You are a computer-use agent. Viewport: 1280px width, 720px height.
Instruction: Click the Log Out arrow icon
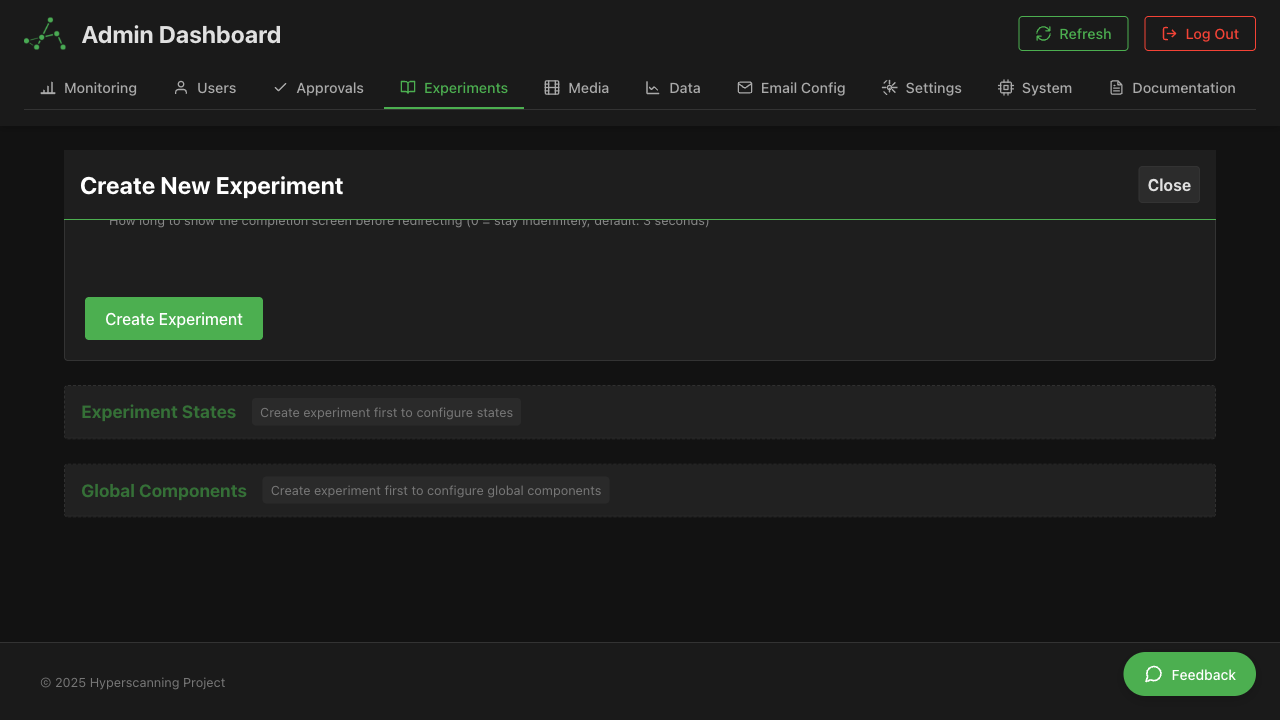(x=1168, y=33)
